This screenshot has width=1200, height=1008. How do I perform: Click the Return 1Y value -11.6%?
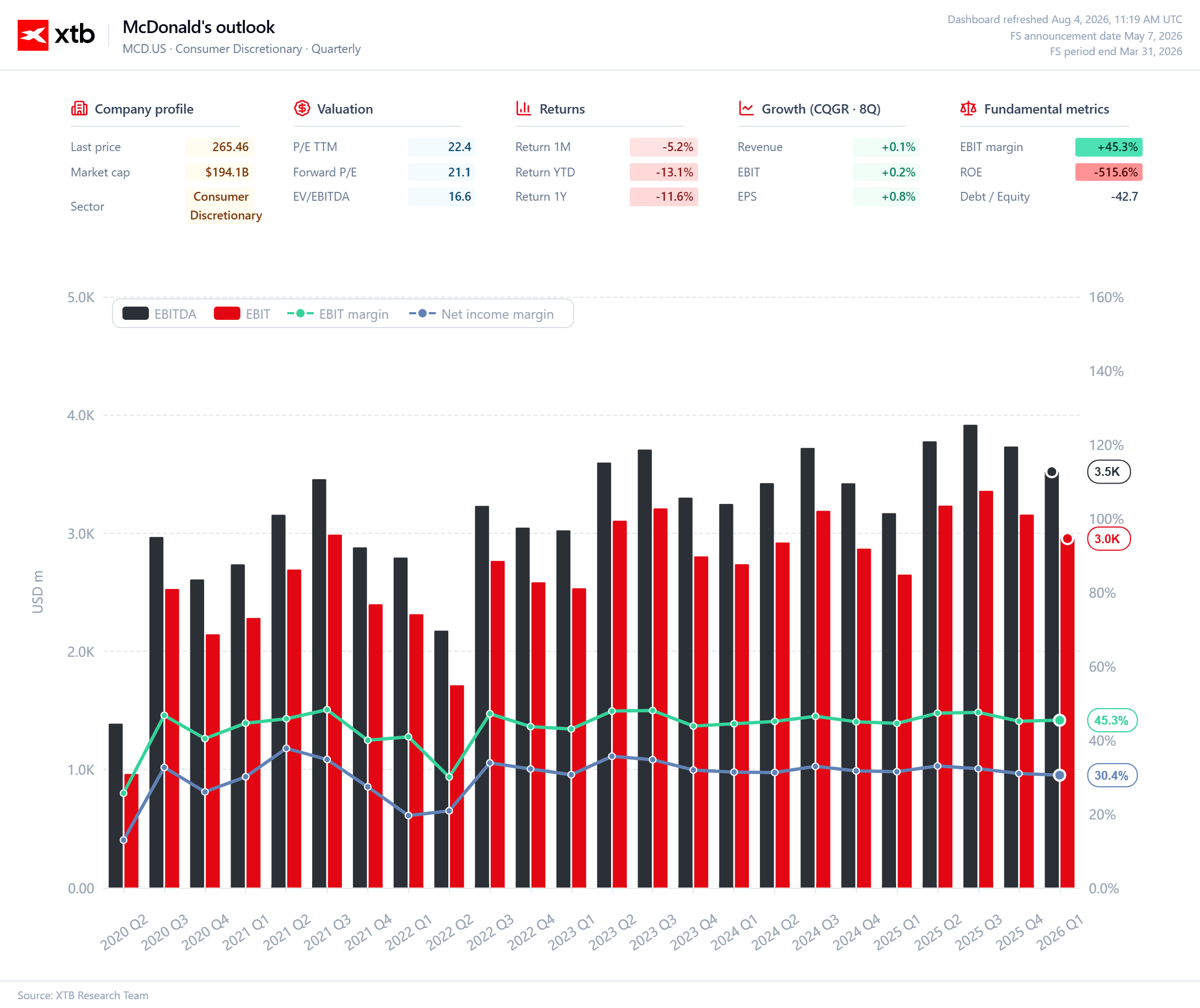(663, 196)
